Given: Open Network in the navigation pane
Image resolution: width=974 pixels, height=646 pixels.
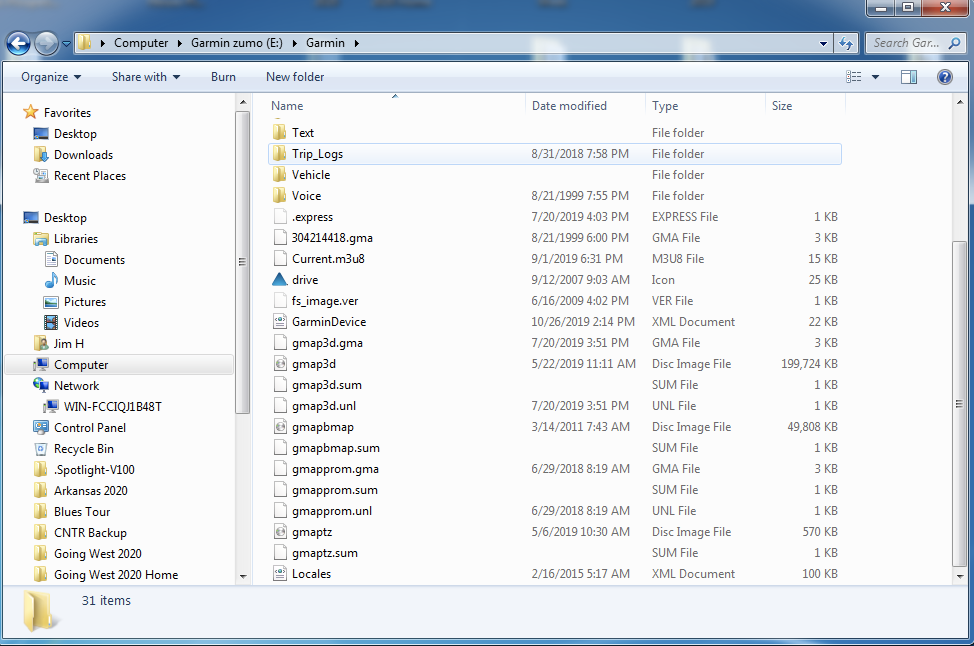Looking at the screenshot, I should (76, 386).
